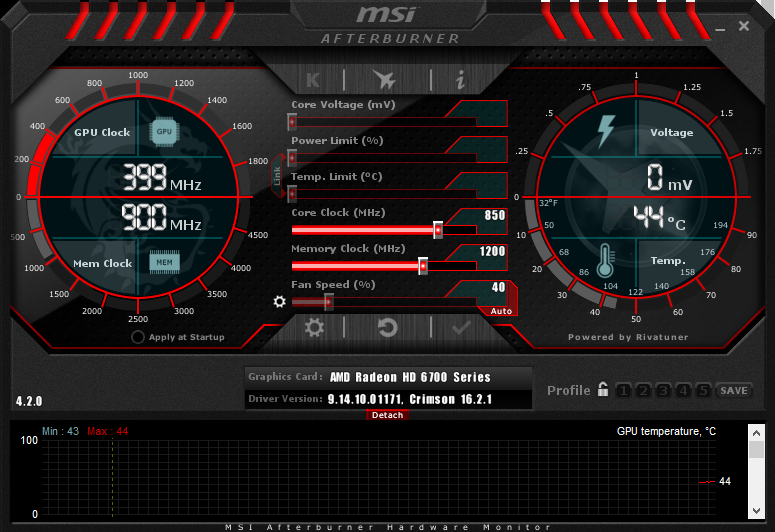Viewport: 775px width, 532px height.
Task: Select profile slot 3
Action: 663,391
